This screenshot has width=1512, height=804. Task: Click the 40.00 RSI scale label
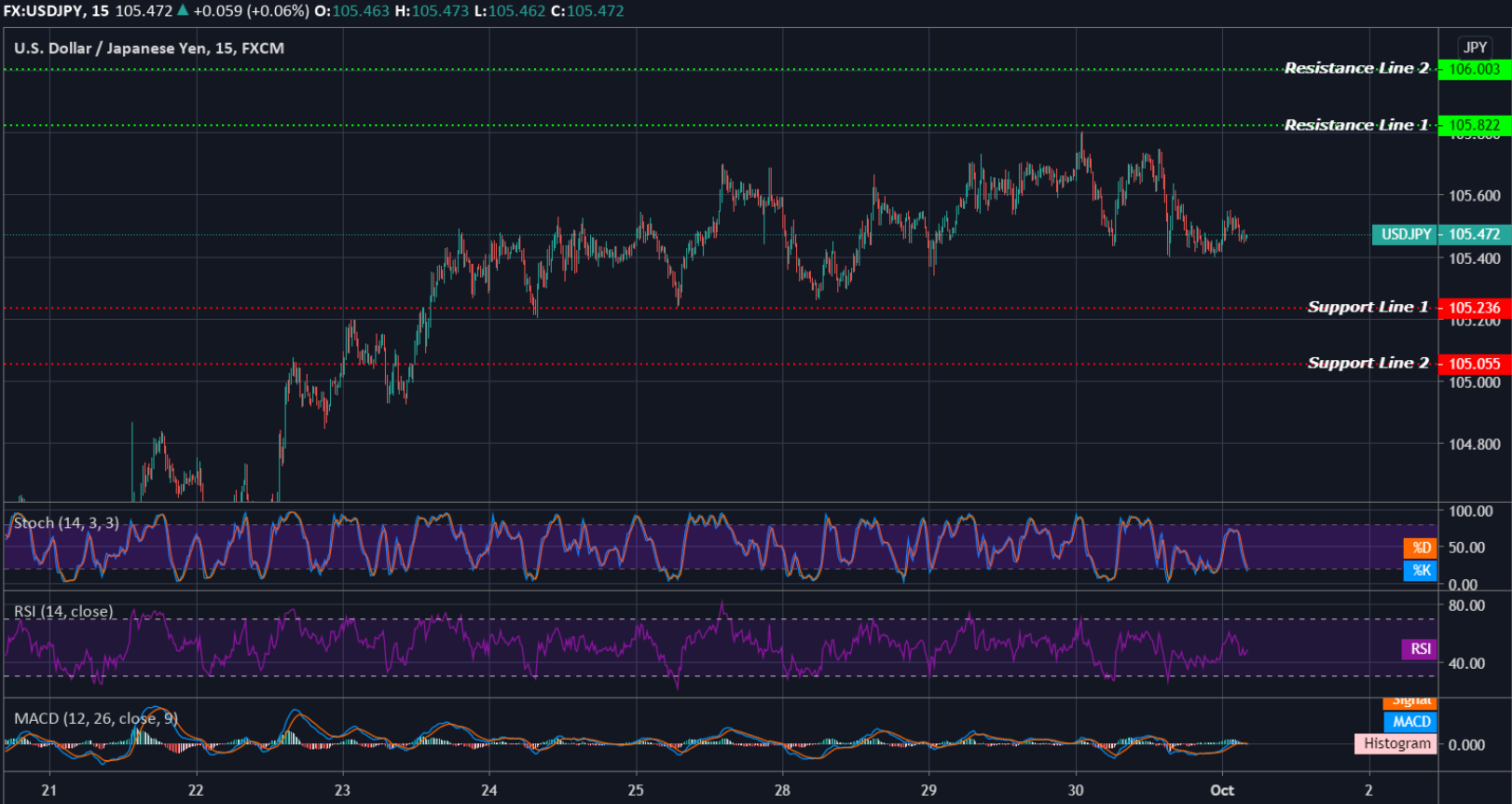pyautogui.click(x=1467, y=663)
